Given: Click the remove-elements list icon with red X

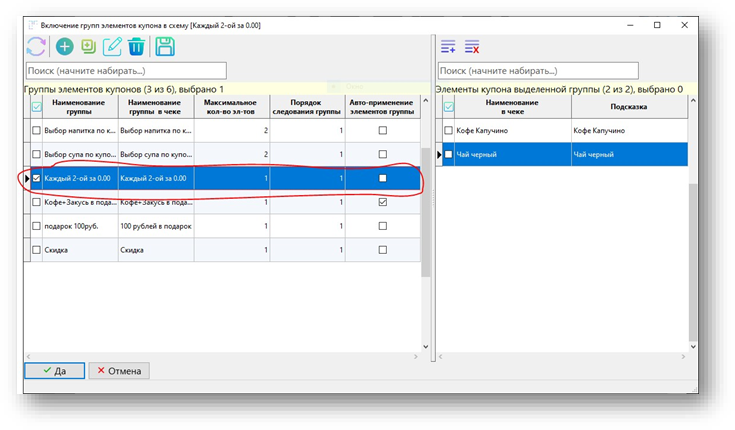Looking at the screenshot, I should [x=472, y=46].
